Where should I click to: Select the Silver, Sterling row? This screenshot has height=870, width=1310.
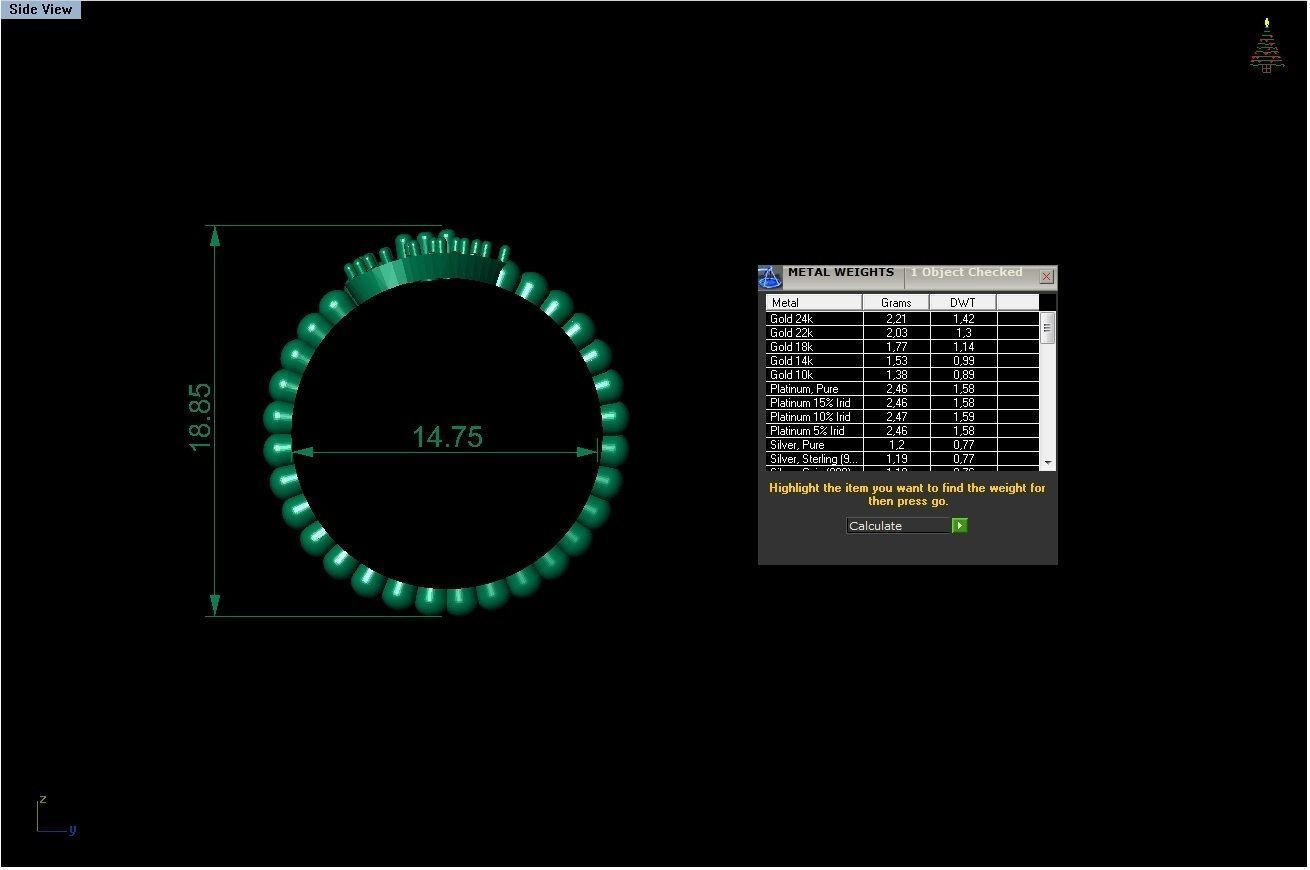[903, 459]
